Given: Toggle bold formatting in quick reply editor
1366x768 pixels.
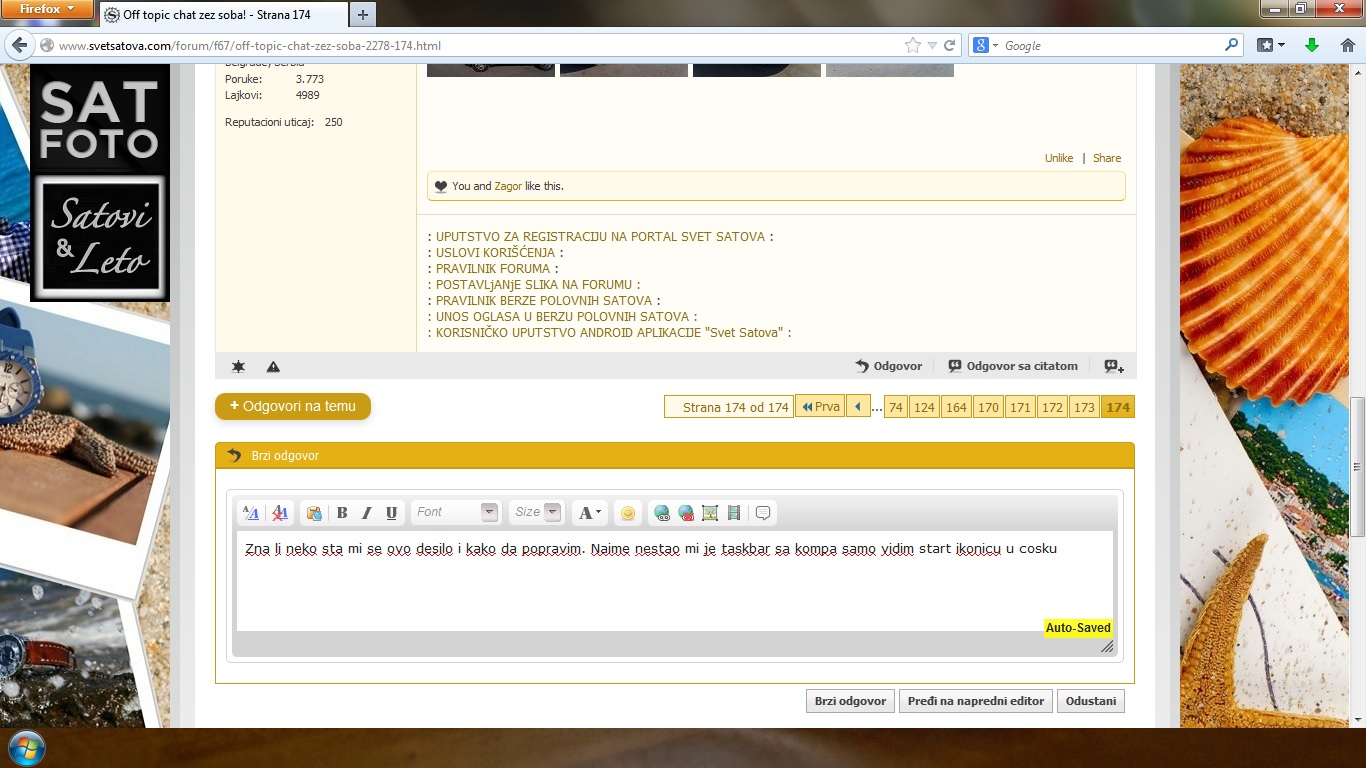Looking at the screenshot, I should click(342, 513).
